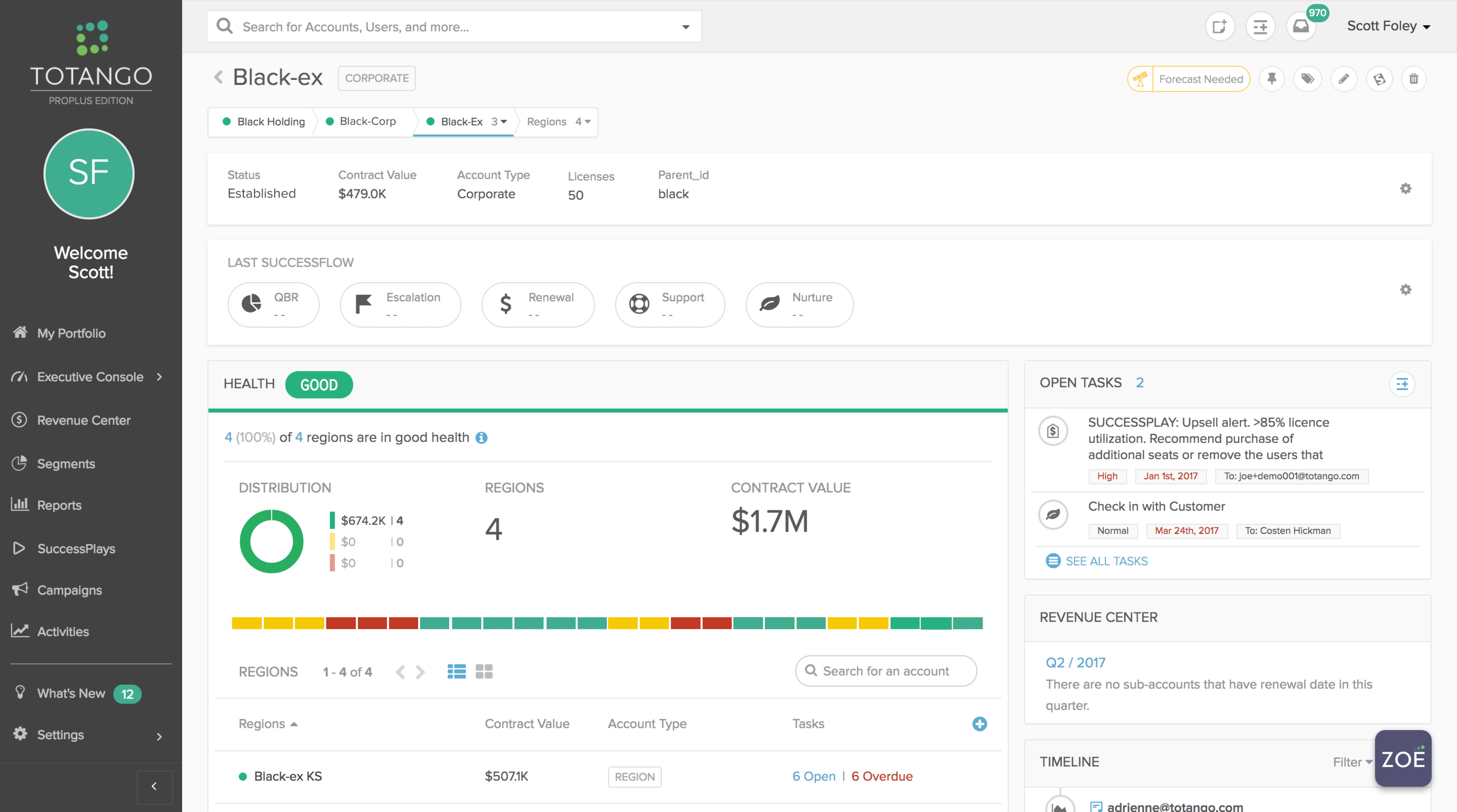Open the Timeline Filter dropdown
The height and width of the screenshot is (812, 1457).
(x=1352, y=762)
